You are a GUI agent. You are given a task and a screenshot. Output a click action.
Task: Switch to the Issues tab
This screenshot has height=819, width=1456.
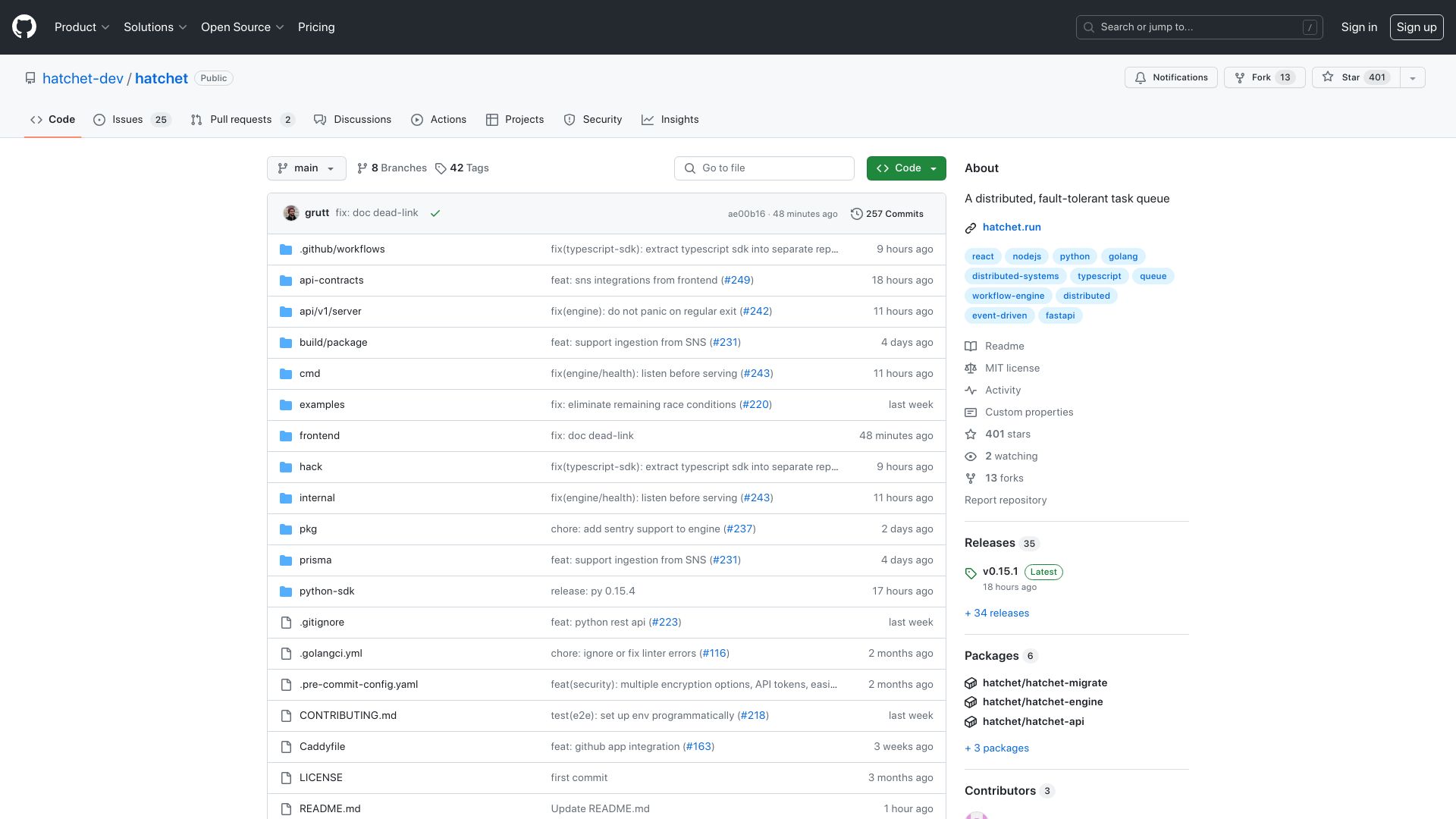pyautogui.click(x=132, y=120)
